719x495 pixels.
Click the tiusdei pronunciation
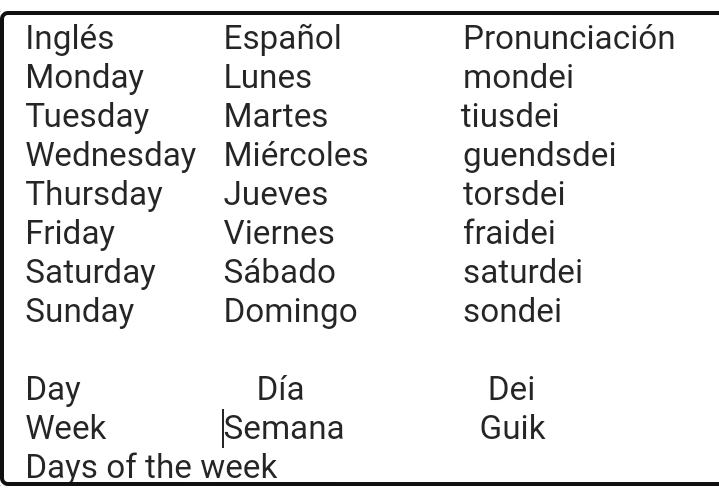click(510, 116)
